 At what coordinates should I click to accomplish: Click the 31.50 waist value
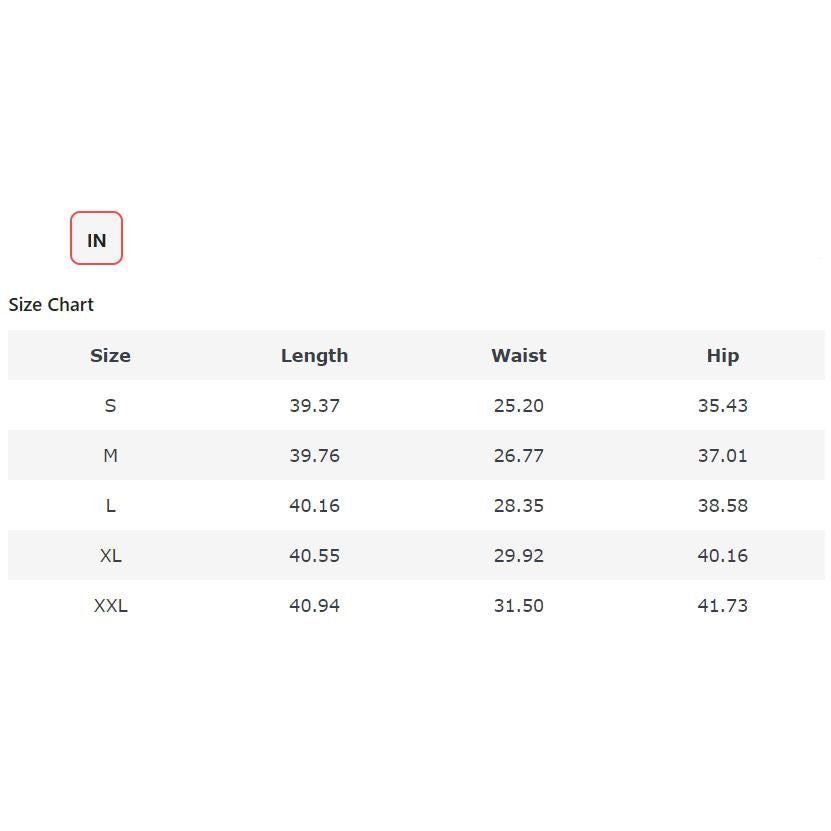tap(518, 606)
